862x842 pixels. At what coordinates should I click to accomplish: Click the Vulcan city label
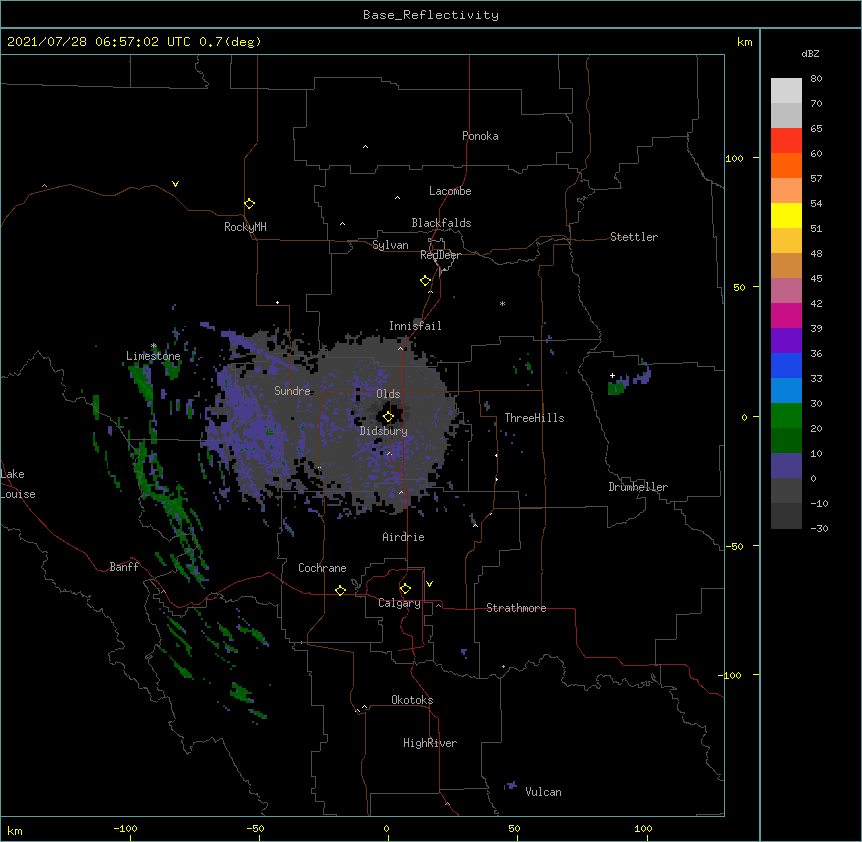coord(543,792)
